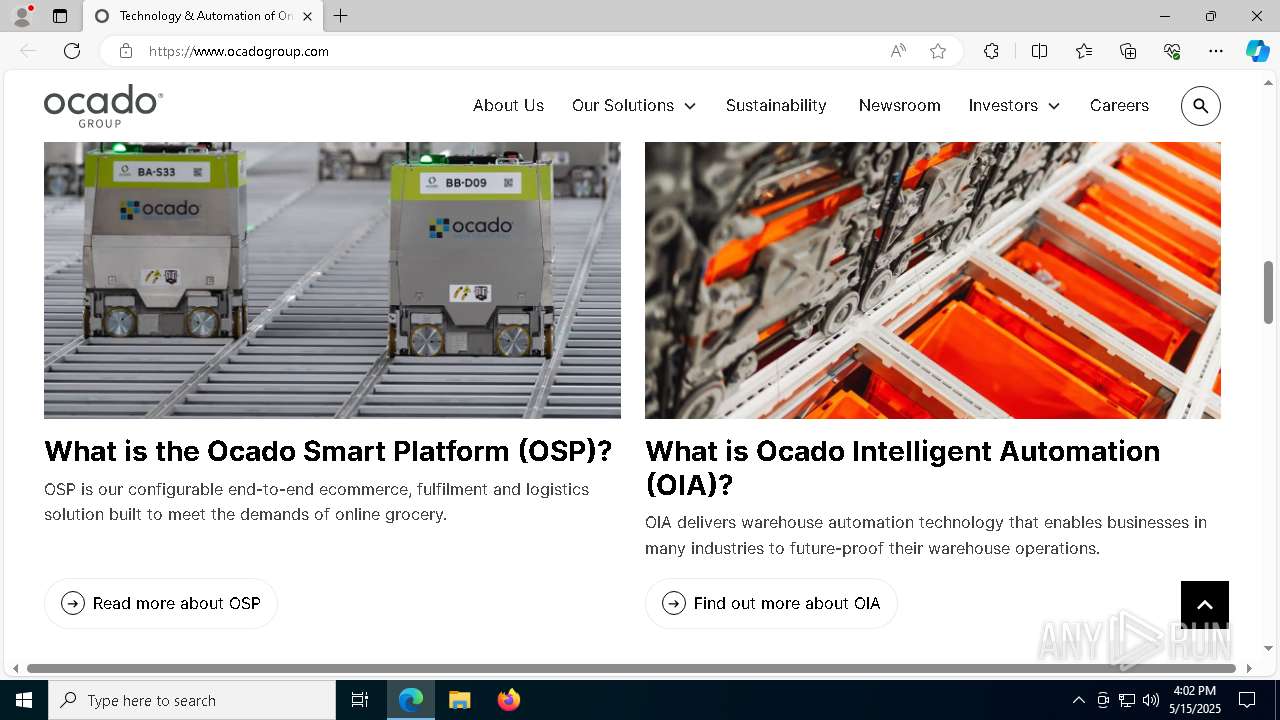The height and width of the screenshot is (720, 1280).
Task: Go to Newsroom page
Action: click(x=899, y=106)
